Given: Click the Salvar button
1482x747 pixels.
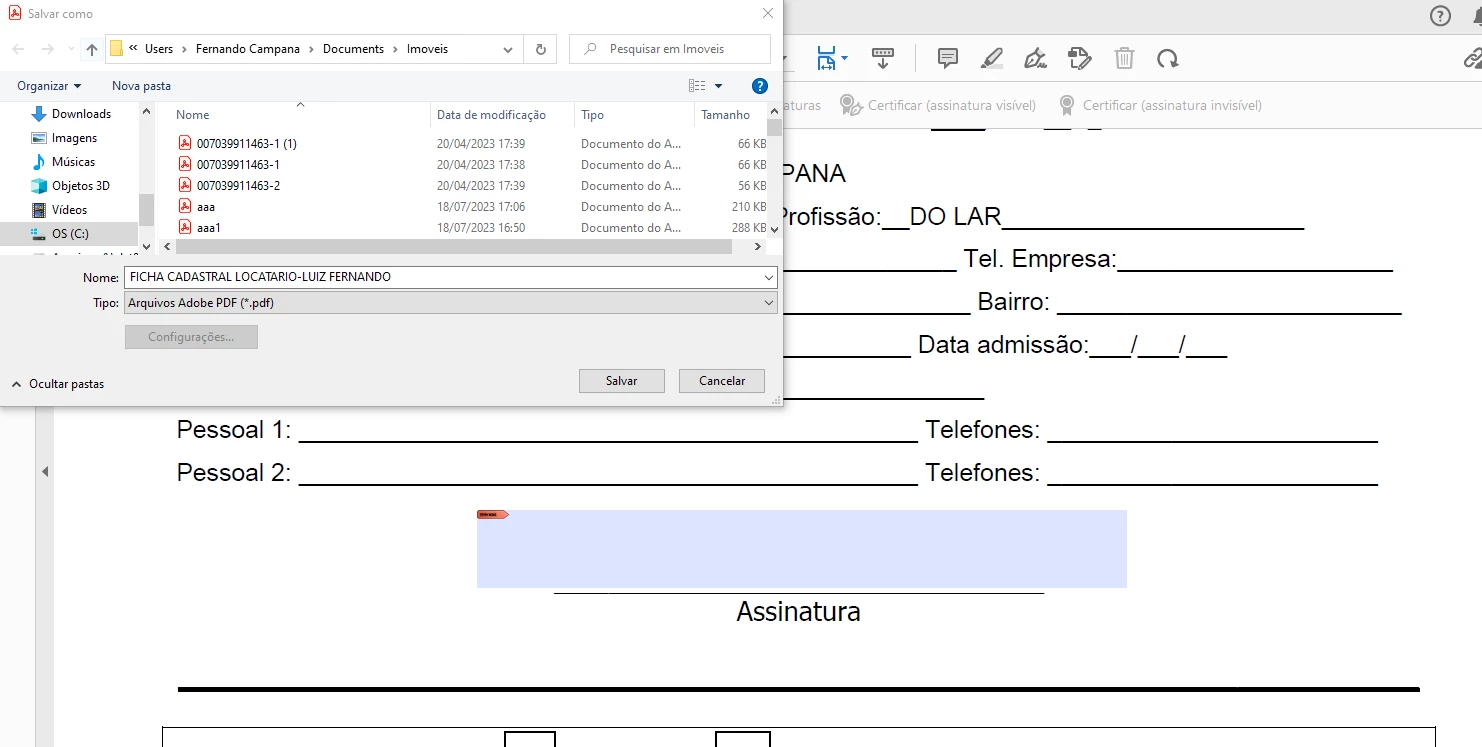Looking at the screenshot, I should point(622,381).
